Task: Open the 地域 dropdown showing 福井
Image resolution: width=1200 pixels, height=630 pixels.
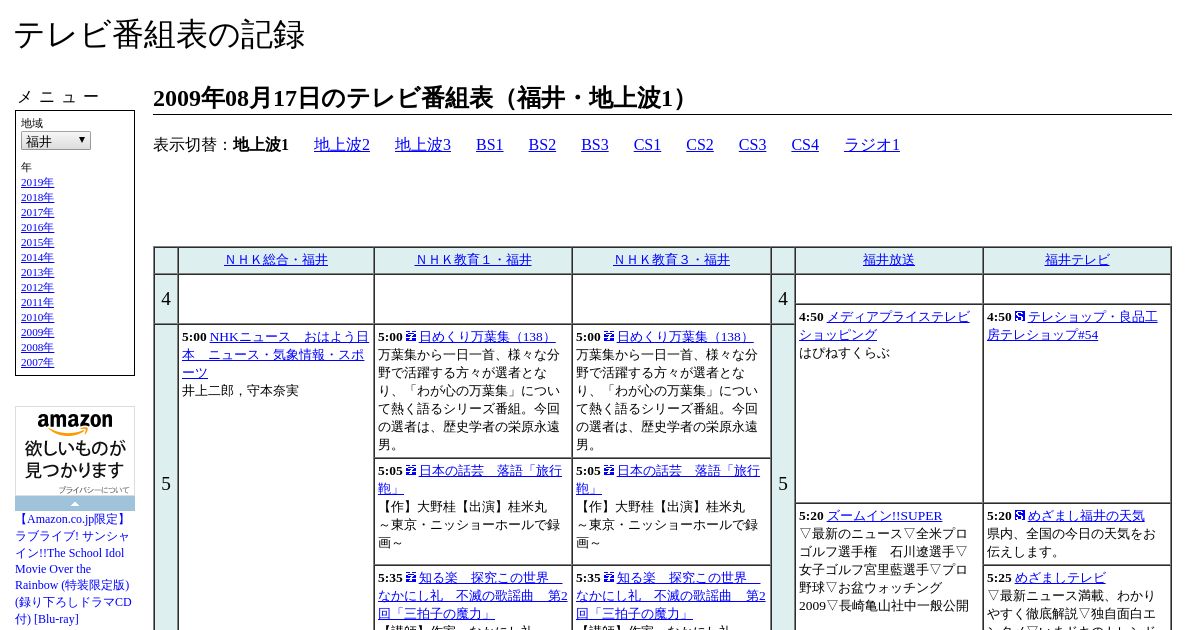Action: [x=56, y=141]
